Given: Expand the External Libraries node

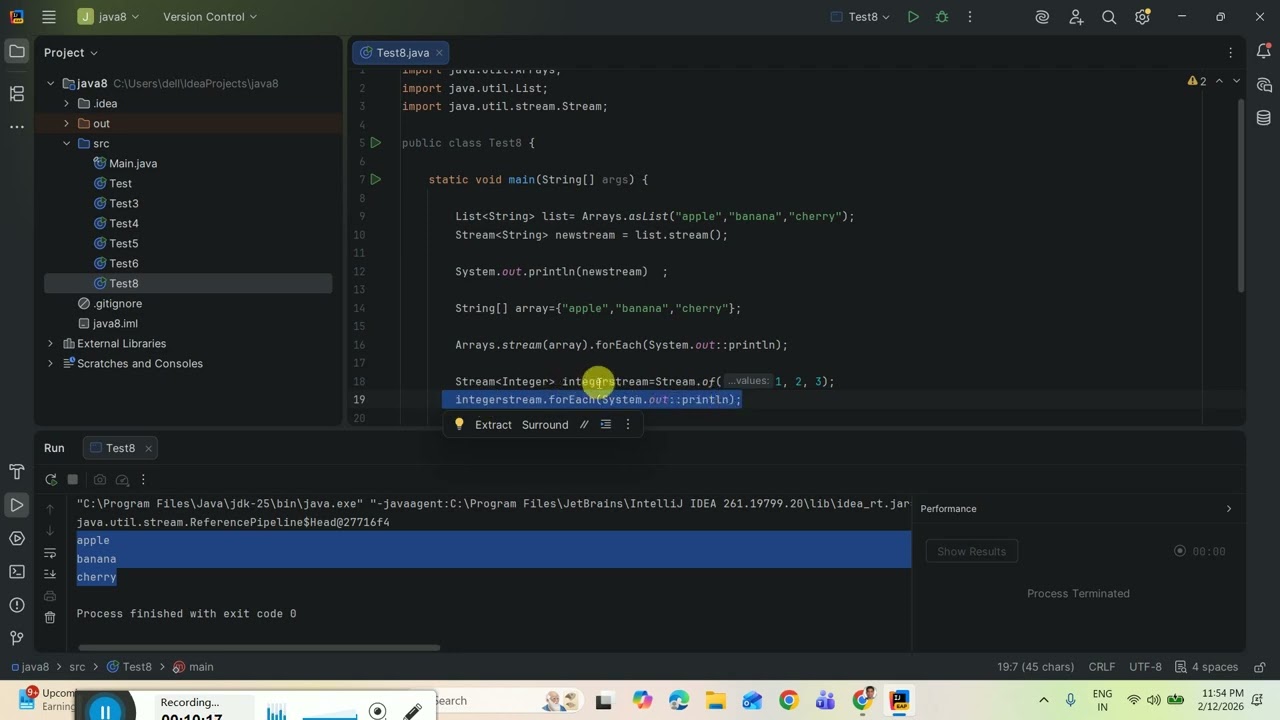Looking at the screenshot, I should tap(51, 344).
